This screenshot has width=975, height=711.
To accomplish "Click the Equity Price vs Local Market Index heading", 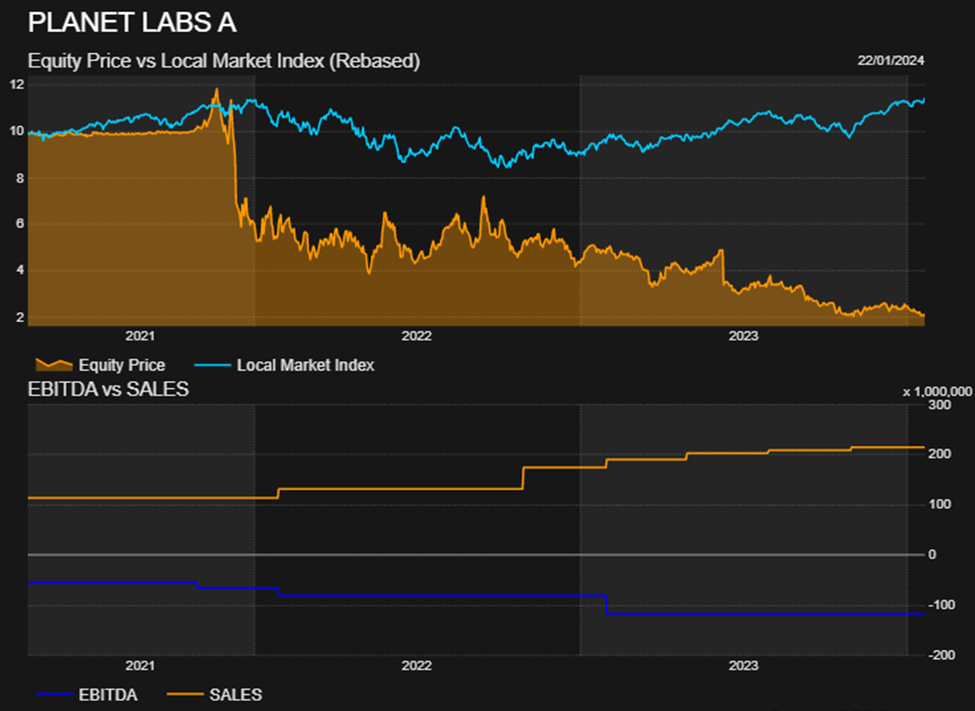I will tap(224, 61).
